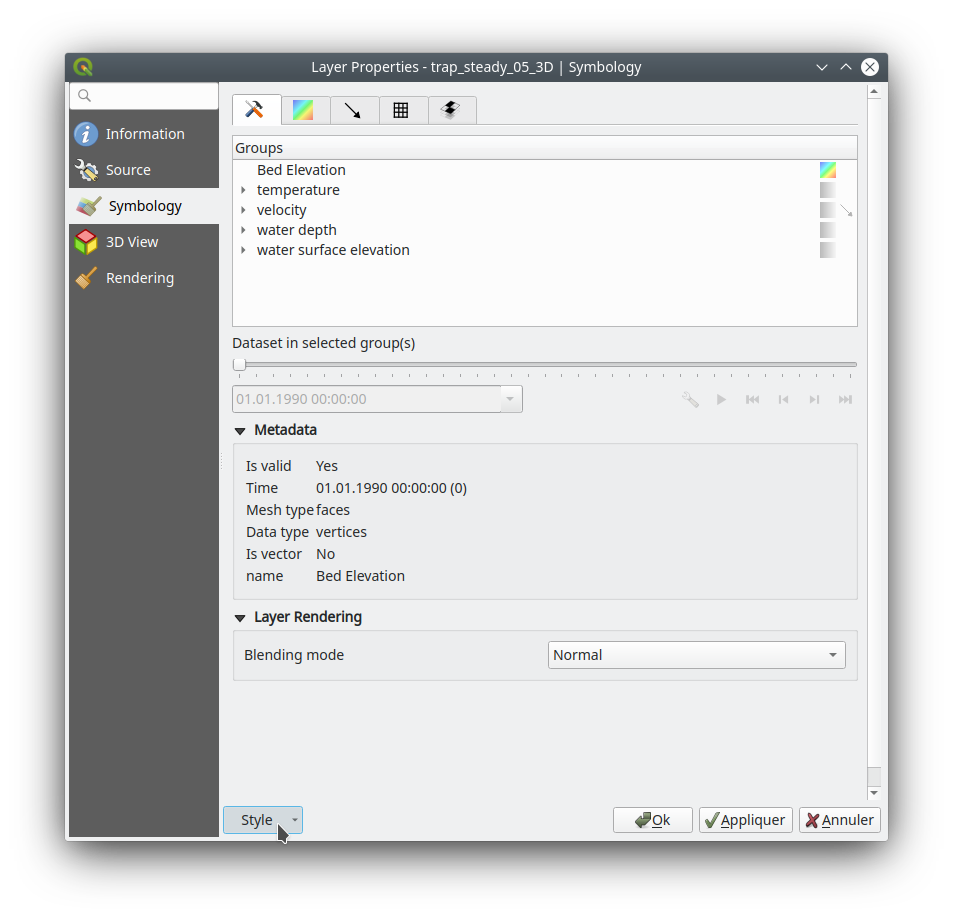Click the Appliquer button
This screenshot has width=953, height=918.
point(745,820)
